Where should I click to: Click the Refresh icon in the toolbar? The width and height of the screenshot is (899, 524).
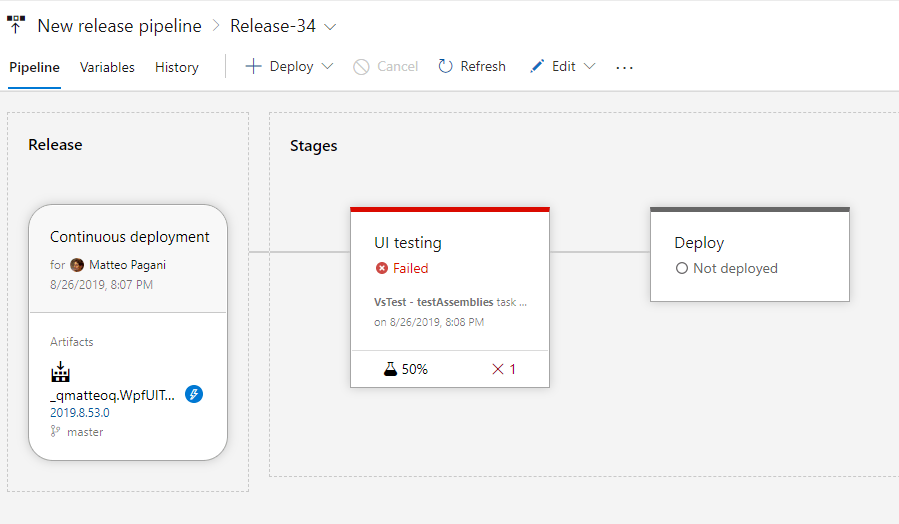[x=446, y=67]
